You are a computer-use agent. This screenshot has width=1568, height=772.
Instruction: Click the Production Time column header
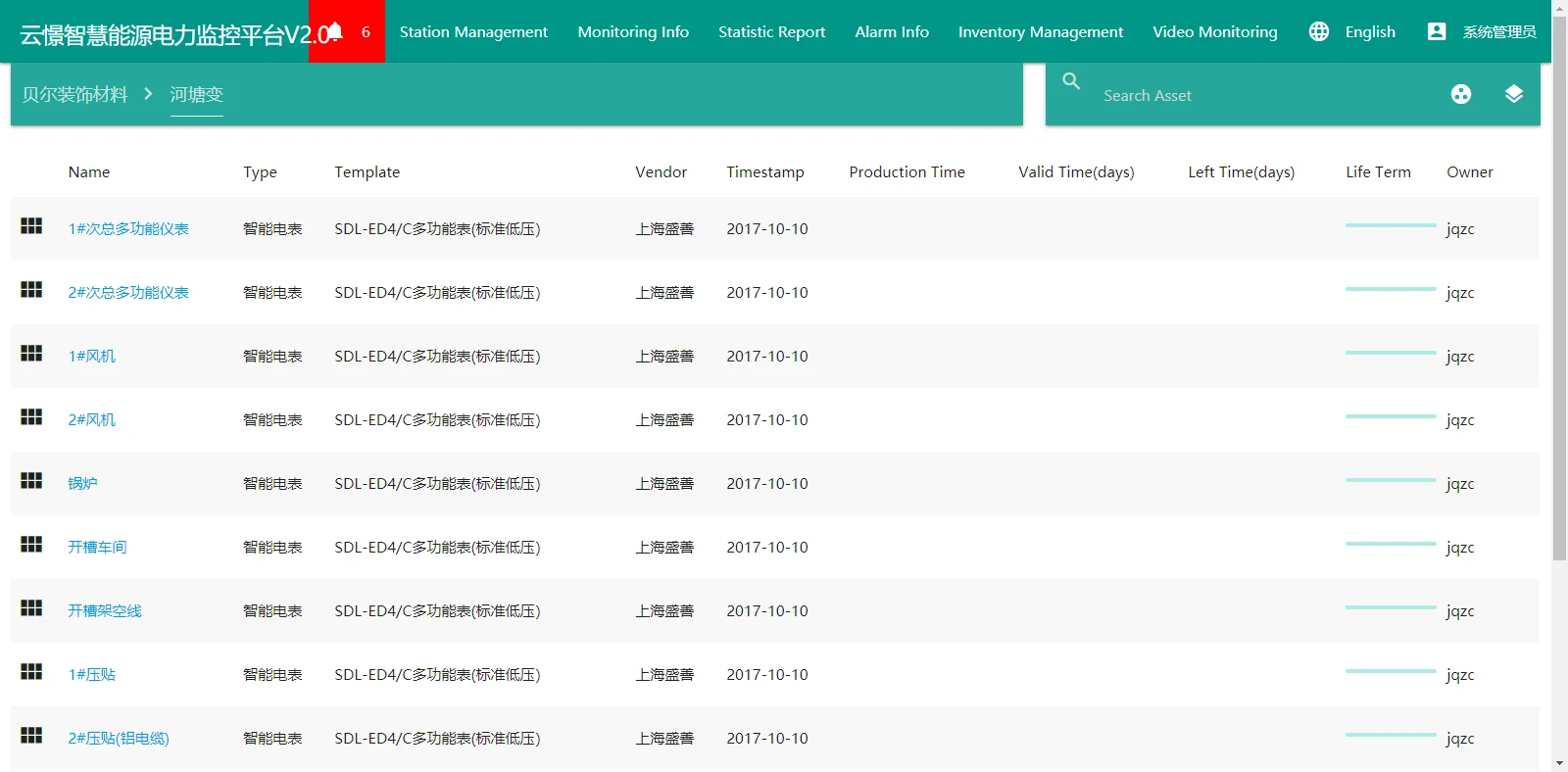click(x=907, y=172)
